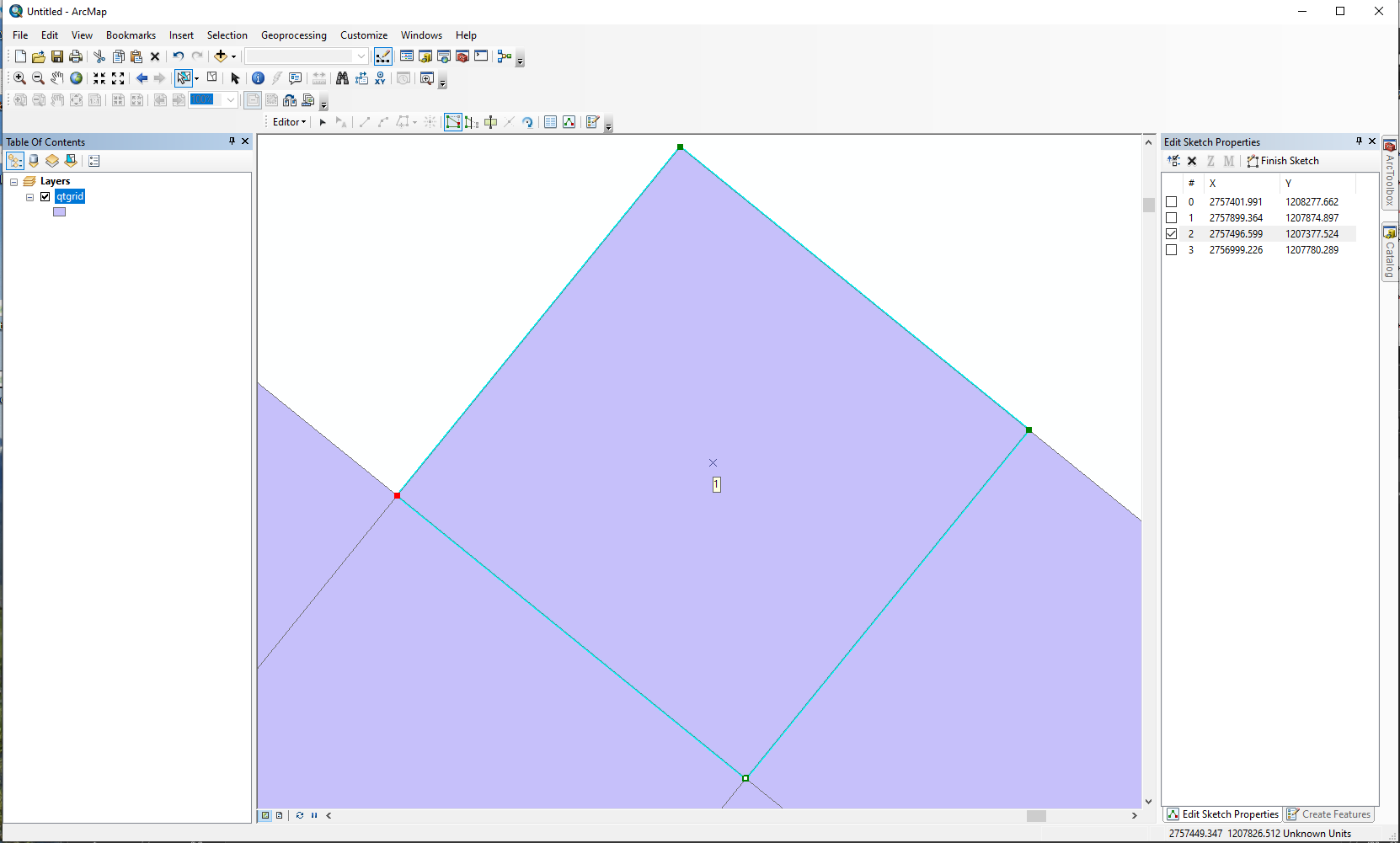The height and width of the screenshot is (843, 1400).
Task: Activate the Measure tool
Action: pyautogui.click(x=319, y=78)
